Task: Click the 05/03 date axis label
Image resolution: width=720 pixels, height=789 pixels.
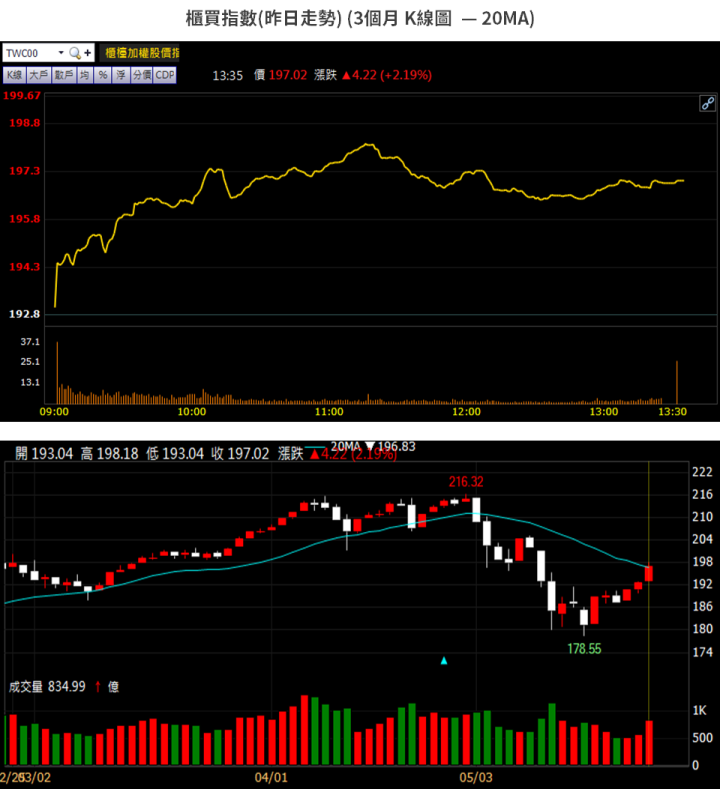Action: coord(475,777)
